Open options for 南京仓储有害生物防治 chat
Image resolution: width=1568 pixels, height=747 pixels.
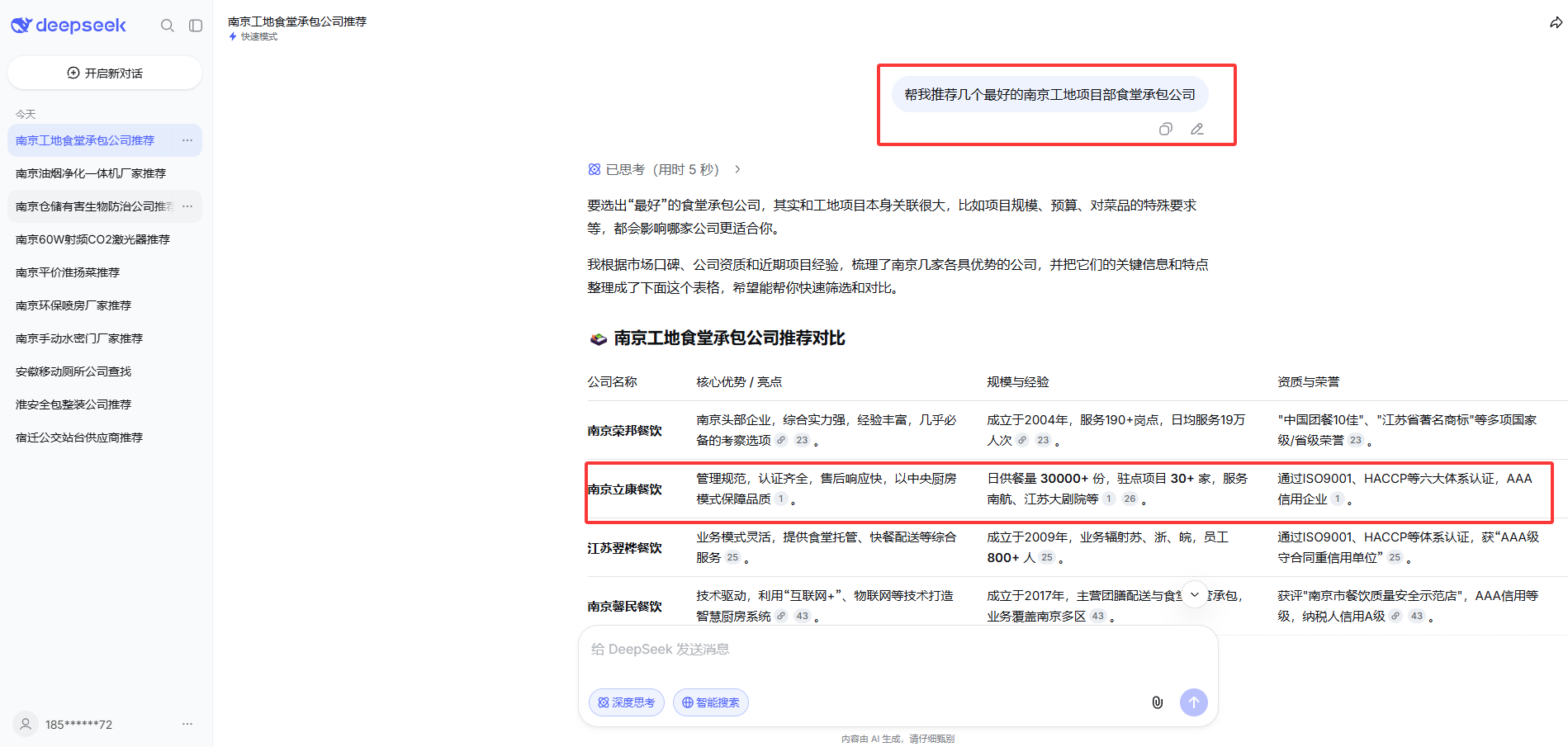pos(187,206)
